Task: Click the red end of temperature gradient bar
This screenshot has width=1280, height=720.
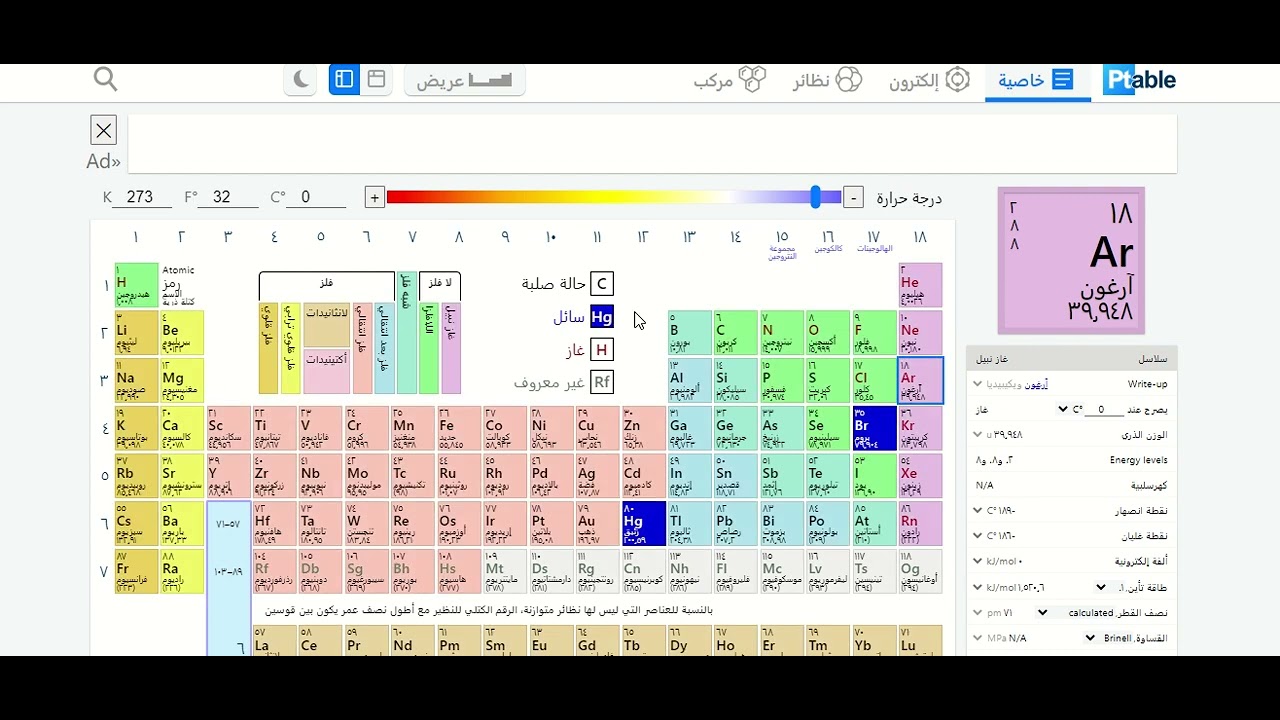Action: coord(395,198)
